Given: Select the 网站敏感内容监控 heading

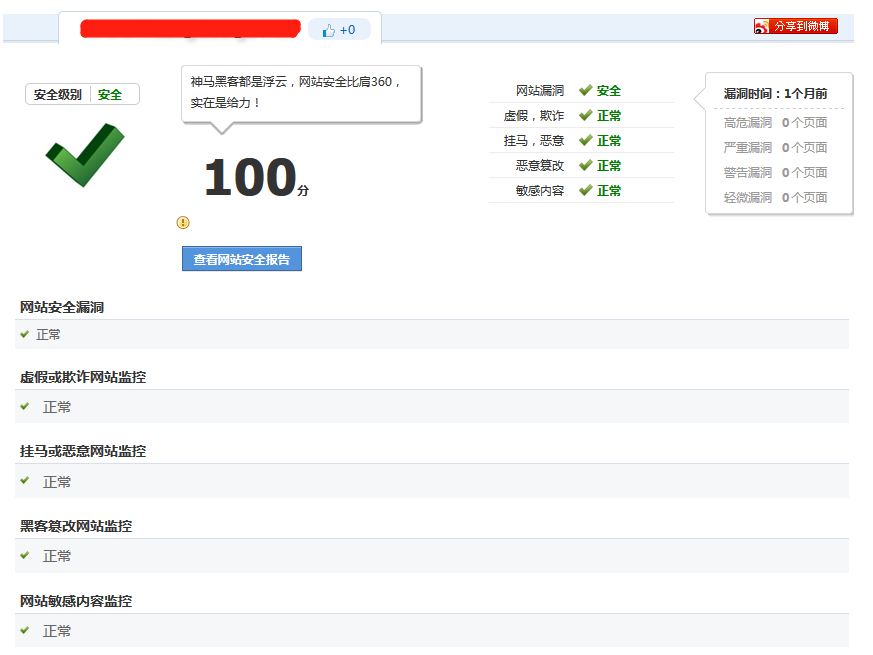Looking at the screenshot, I should tap(76, 601).
